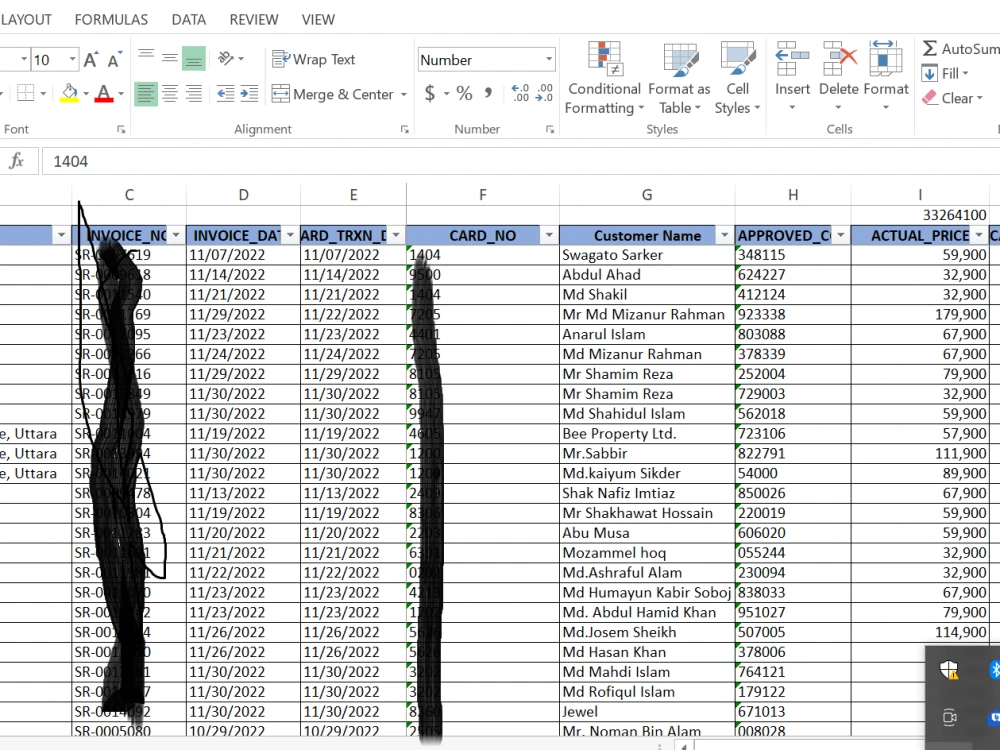Open Number dialog launcher

coord(550,129)
